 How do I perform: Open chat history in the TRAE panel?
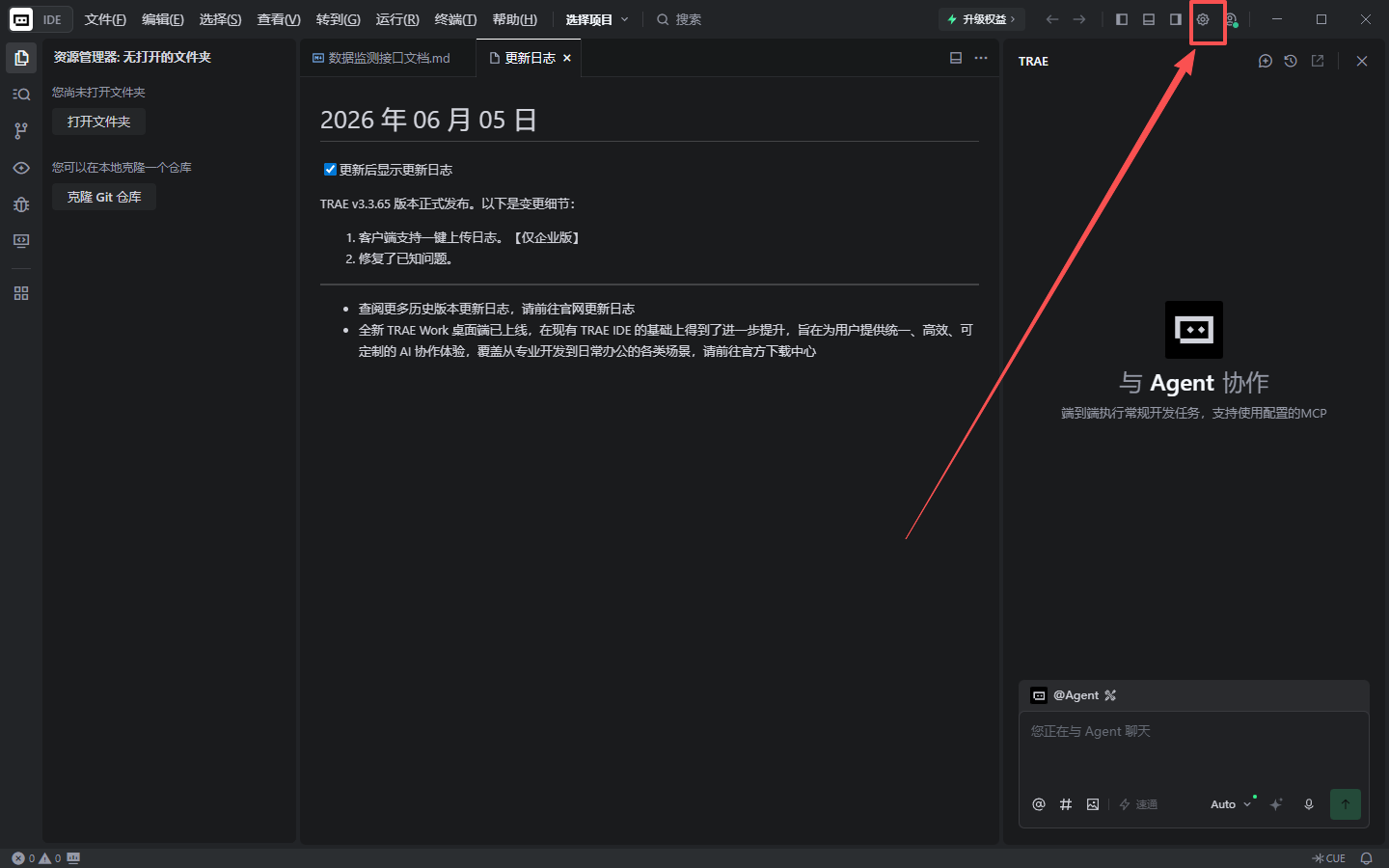1291,61
